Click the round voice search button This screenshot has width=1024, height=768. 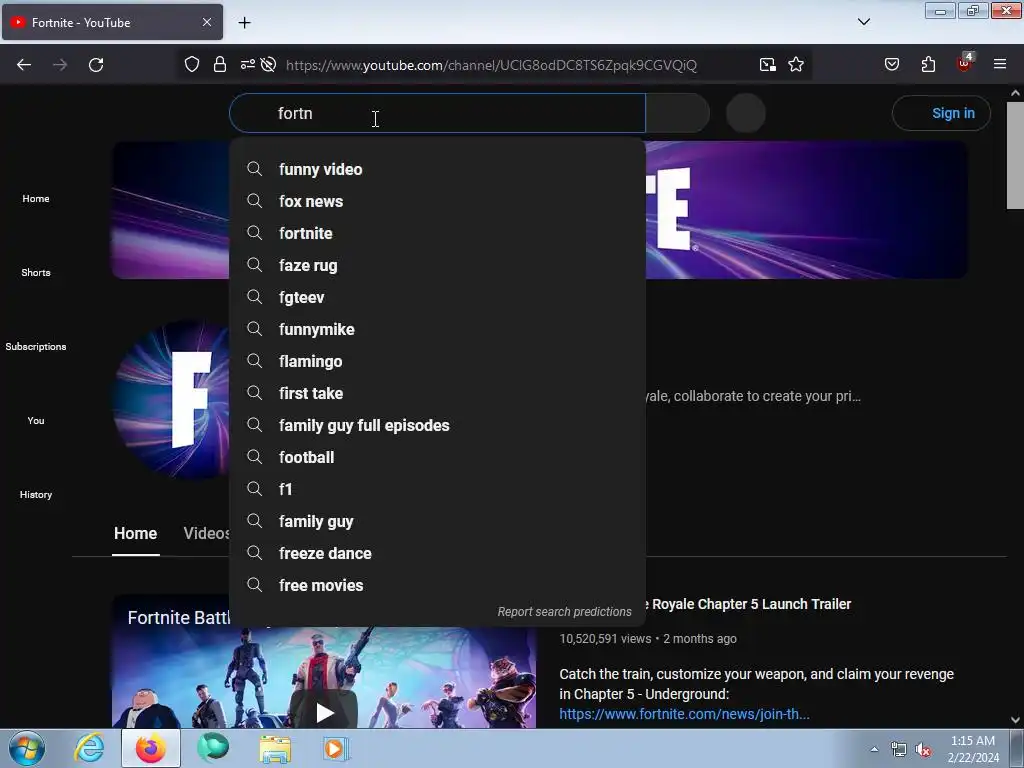click(746, 114)
